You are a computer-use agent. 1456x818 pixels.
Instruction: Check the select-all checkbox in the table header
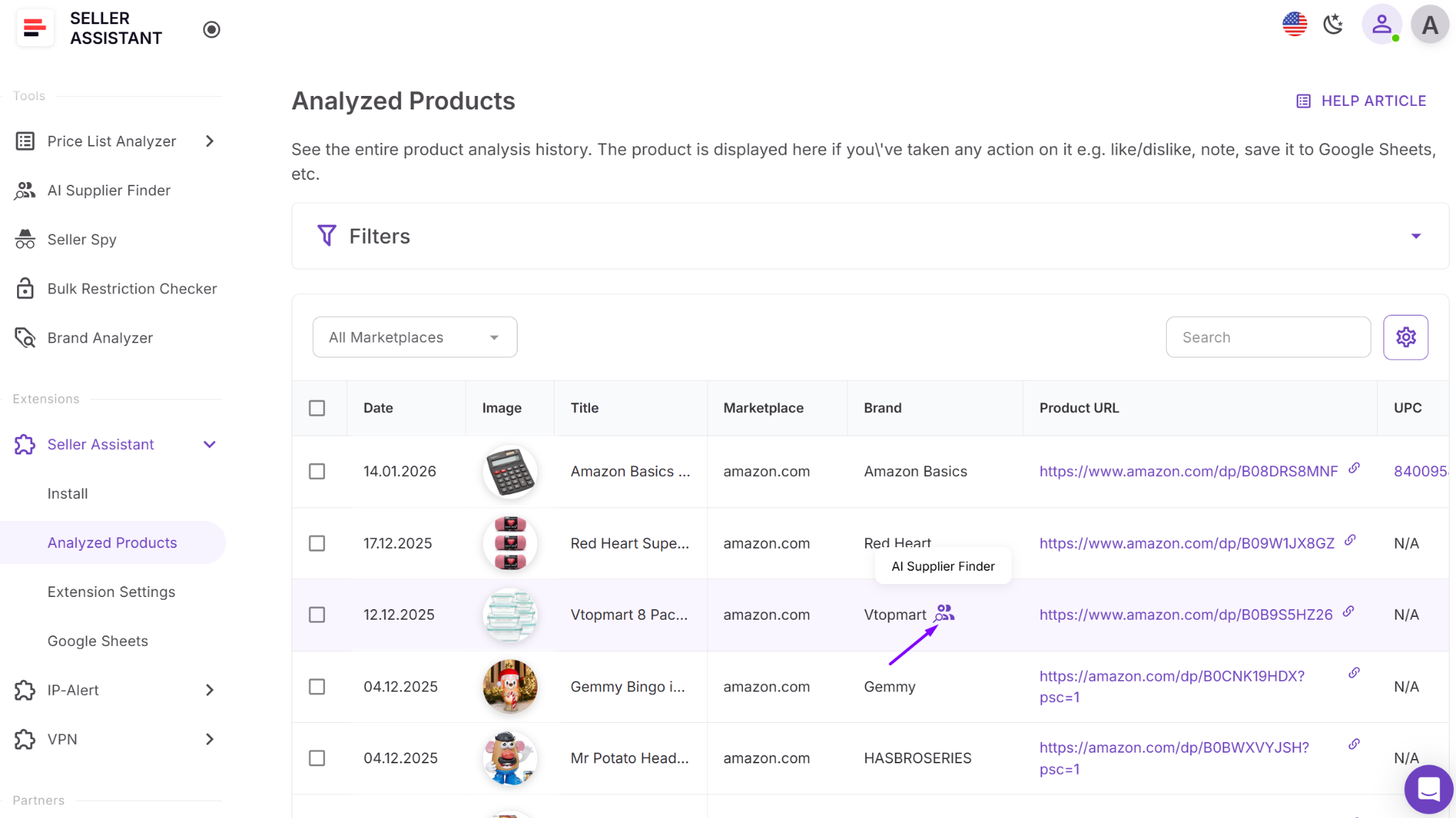(x=317, y=408)
